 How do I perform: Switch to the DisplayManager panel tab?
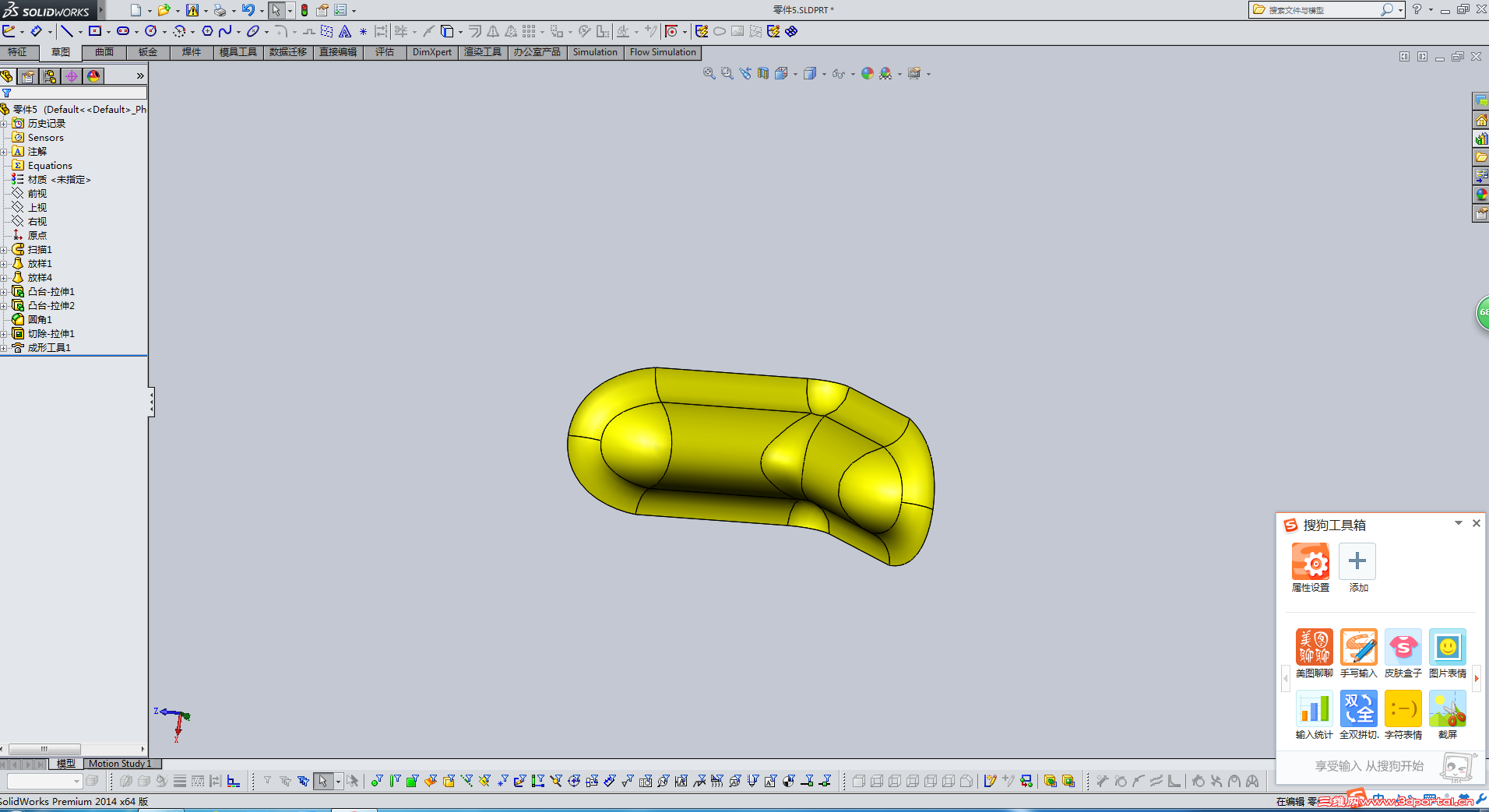point(93,76)
